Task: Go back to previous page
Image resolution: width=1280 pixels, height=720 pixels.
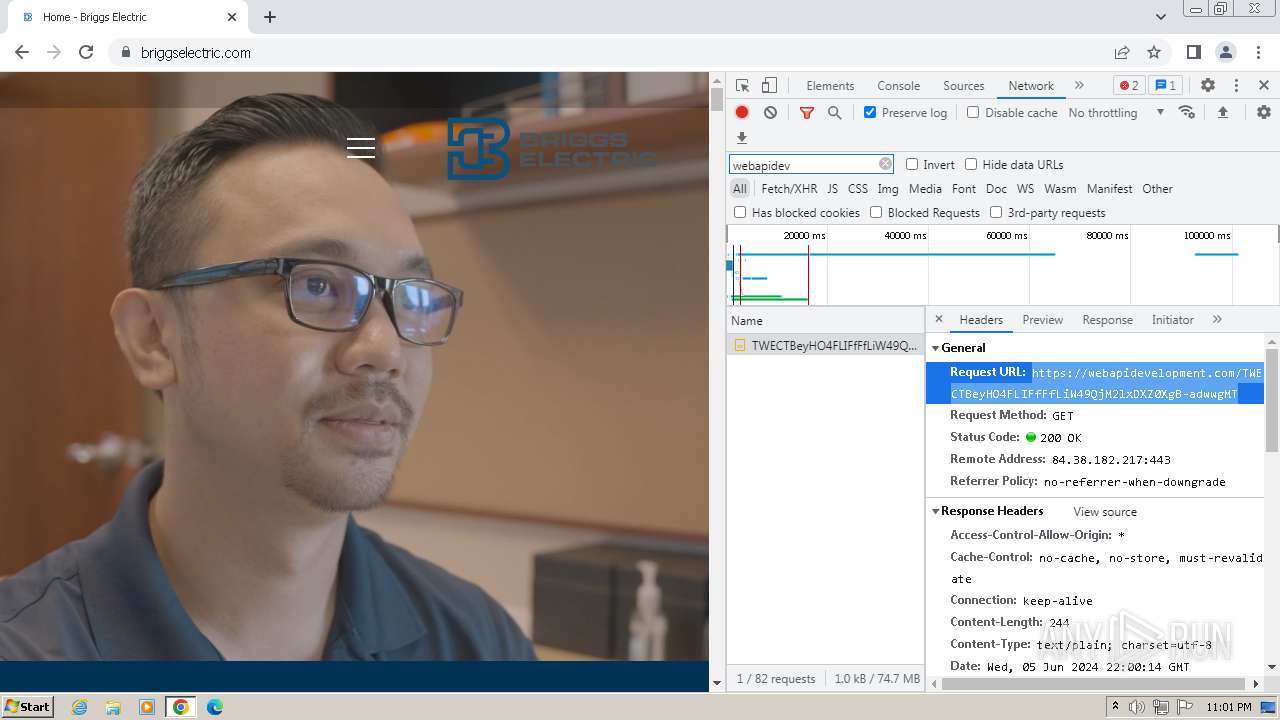Action: coord(22,52)
